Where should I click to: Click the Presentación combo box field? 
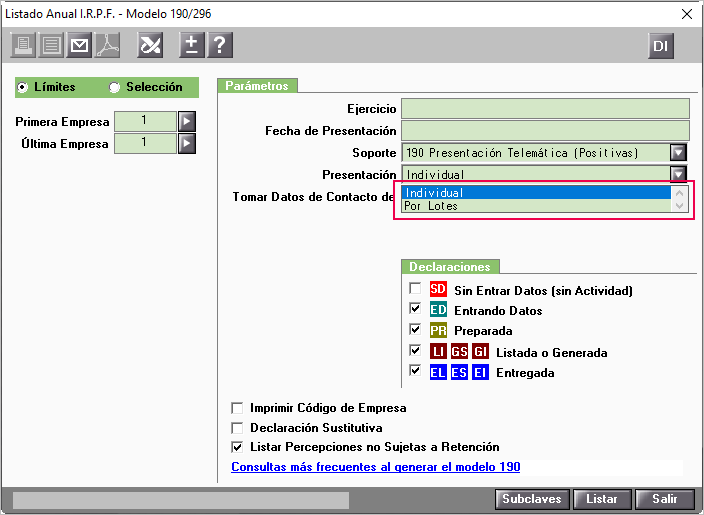(x=535, y=174)
